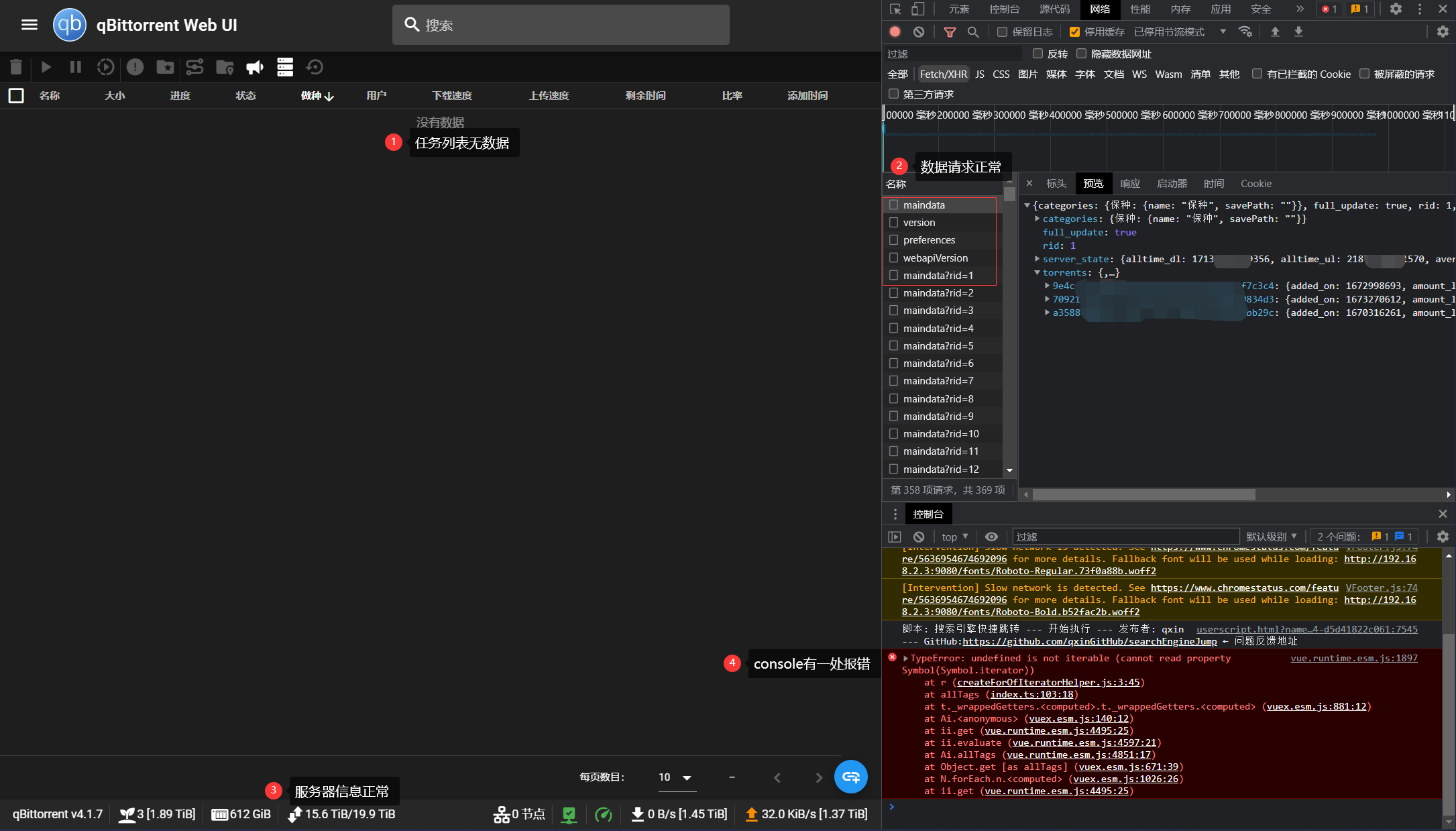Click the list view rows icon

[x=285, y=67]
